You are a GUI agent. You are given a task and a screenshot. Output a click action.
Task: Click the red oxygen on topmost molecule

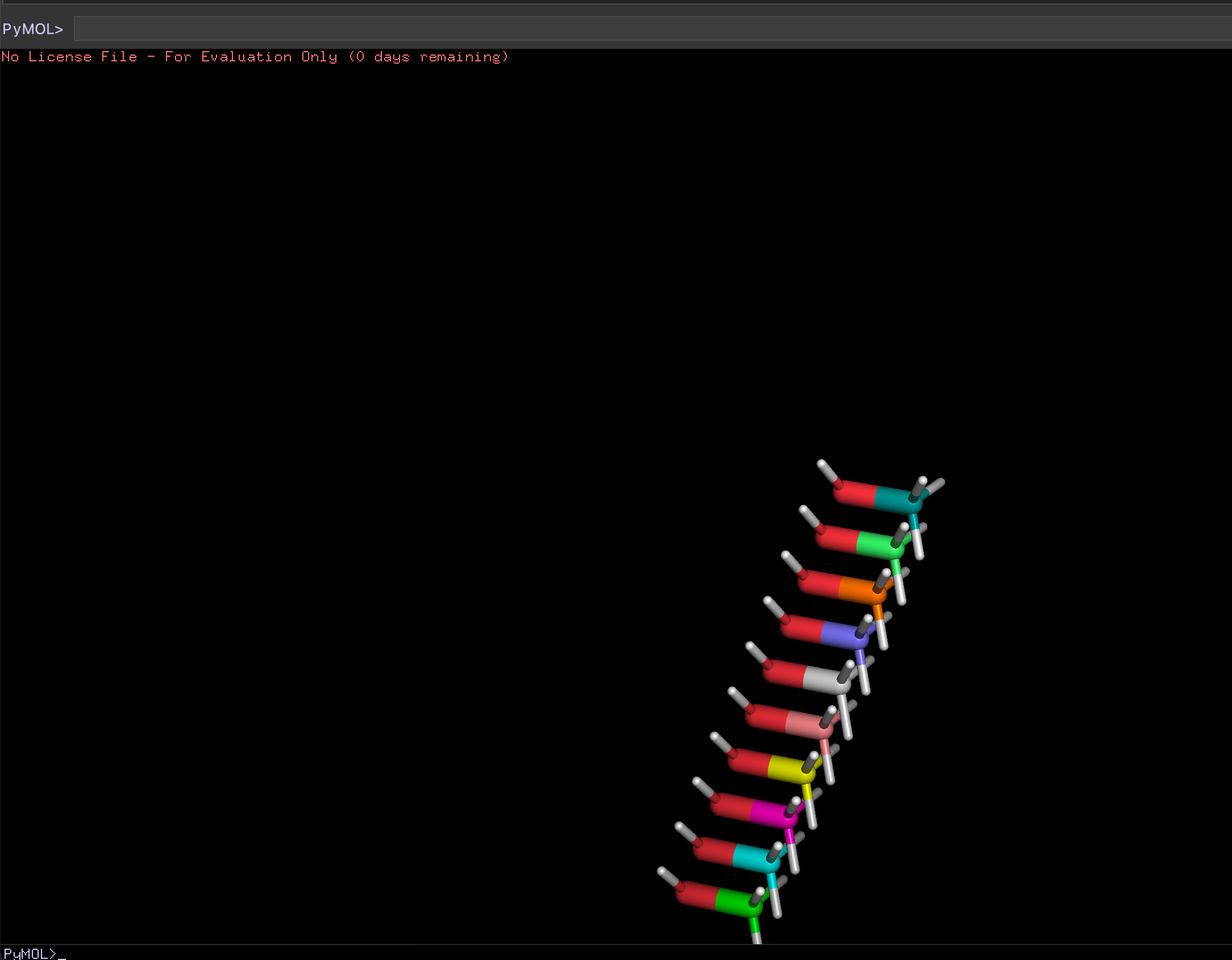click(855, 493)
